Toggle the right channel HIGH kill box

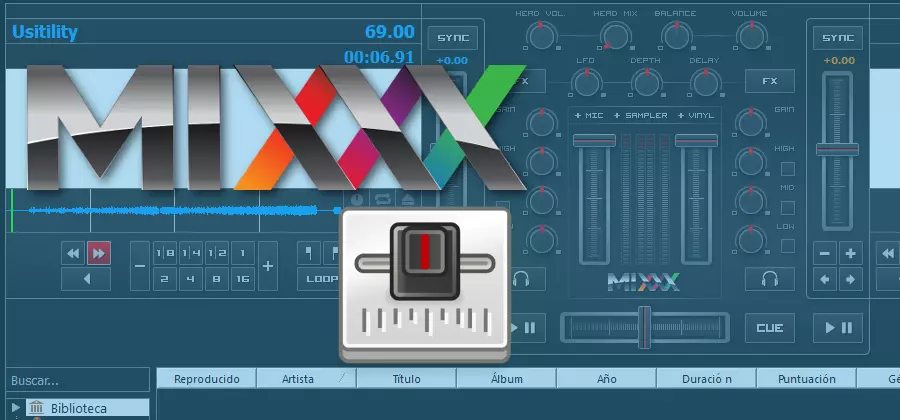(x=787, y=169)
